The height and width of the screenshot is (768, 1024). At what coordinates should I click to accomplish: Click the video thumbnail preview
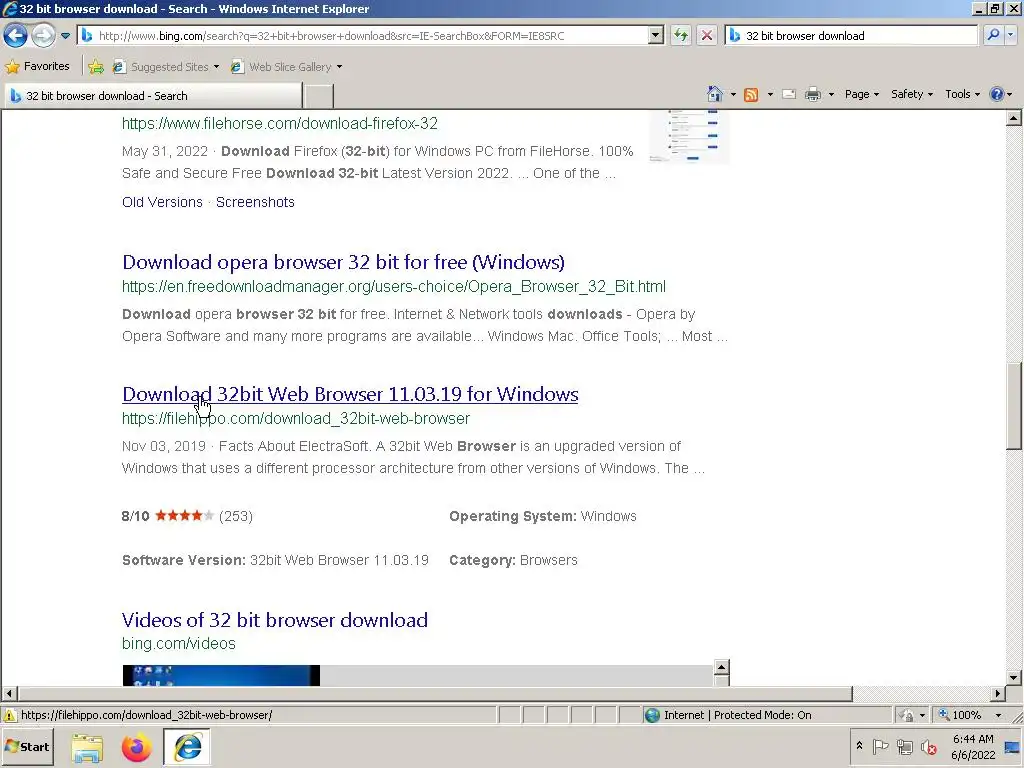221,675
